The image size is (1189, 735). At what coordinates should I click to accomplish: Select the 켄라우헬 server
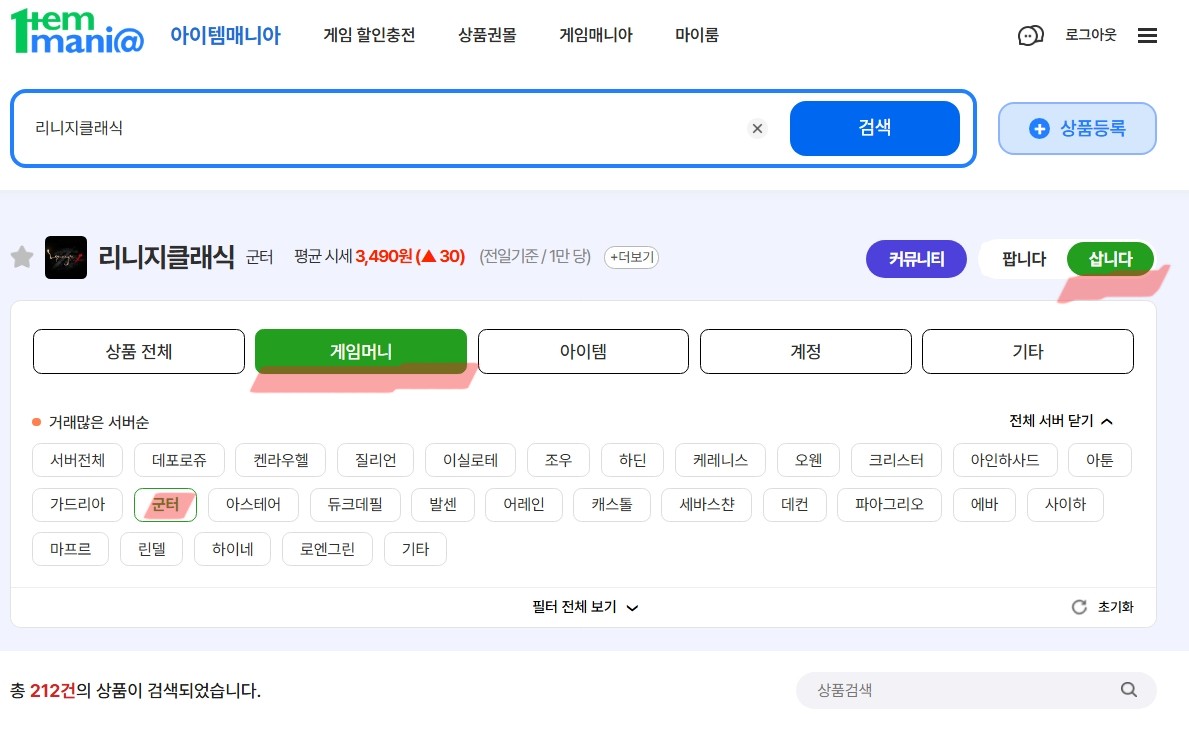coord(281,460)
